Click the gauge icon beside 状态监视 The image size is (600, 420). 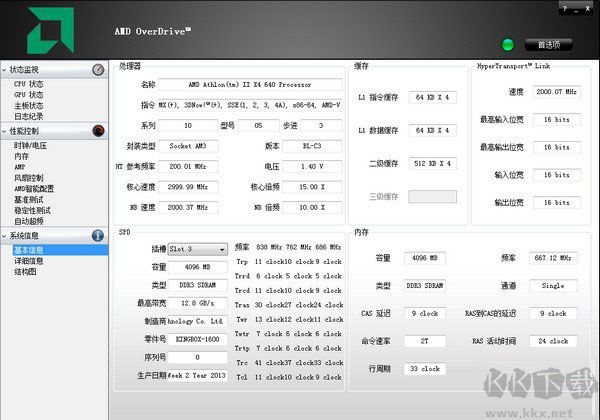pyautogui.click(x=98, y=70)
